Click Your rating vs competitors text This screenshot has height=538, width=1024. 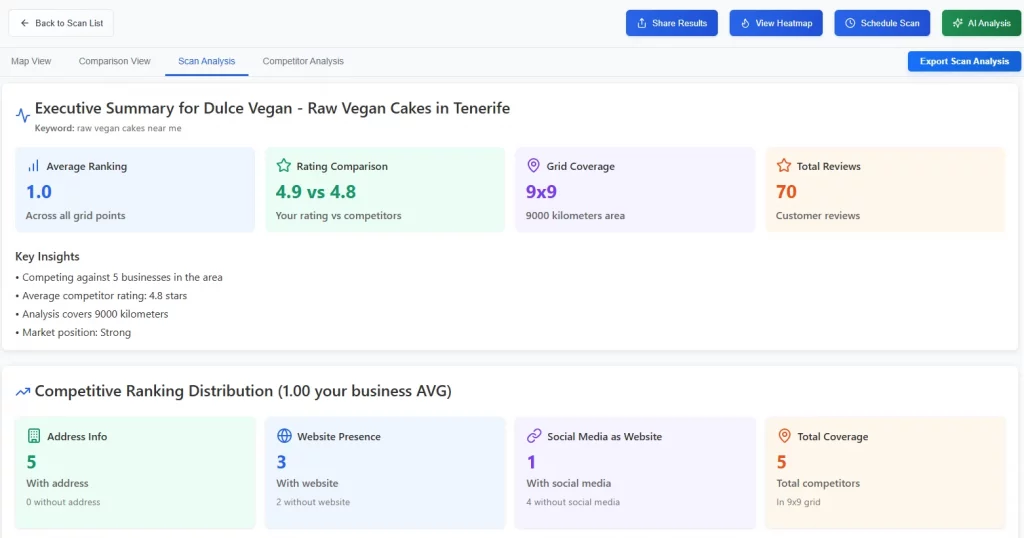click(338, 215)
